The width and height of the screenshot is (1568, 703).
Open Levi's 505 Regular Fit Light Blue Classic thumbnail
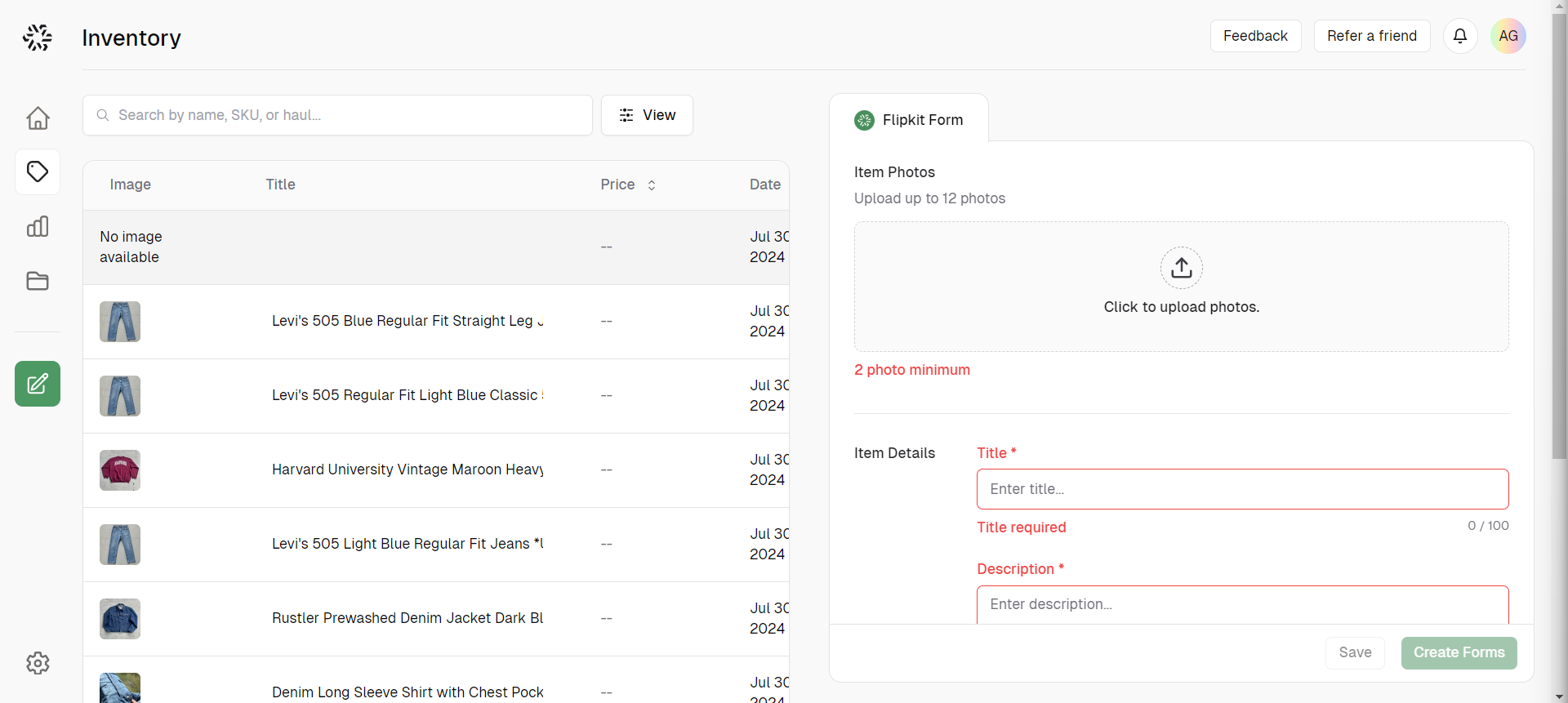pos(120,396)
